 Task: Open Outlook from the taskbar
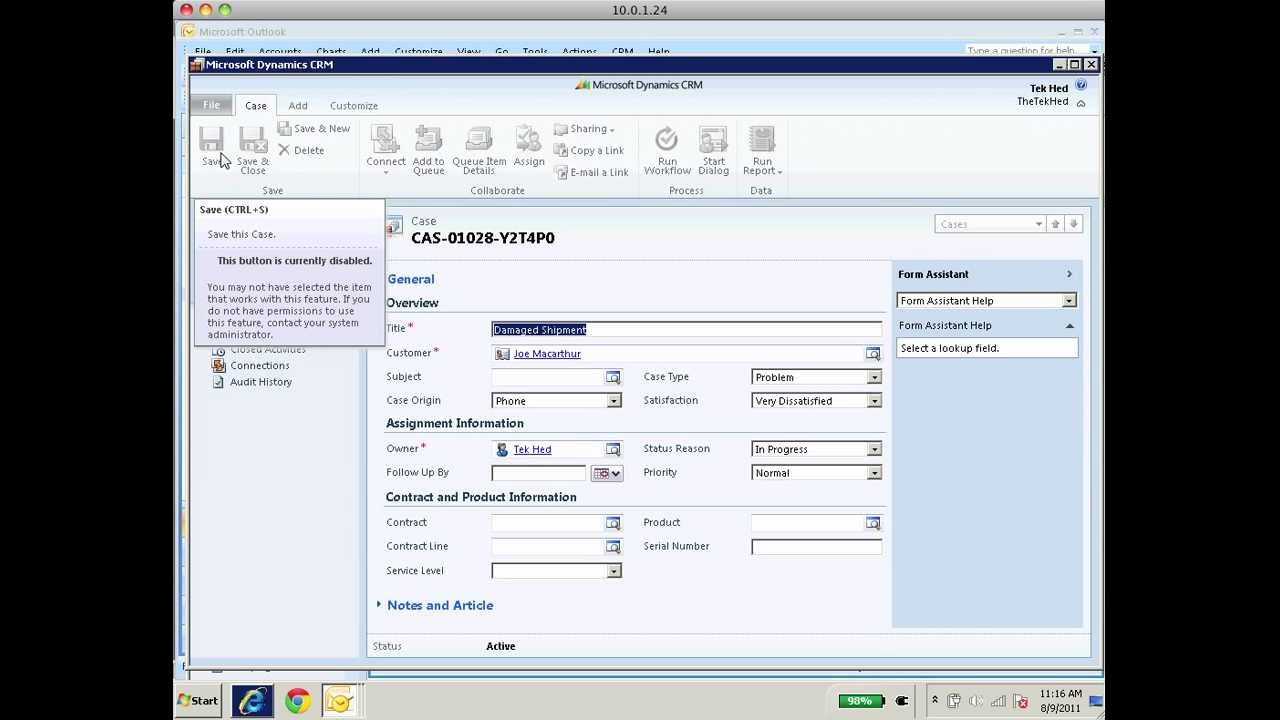[x=340, y=701]
